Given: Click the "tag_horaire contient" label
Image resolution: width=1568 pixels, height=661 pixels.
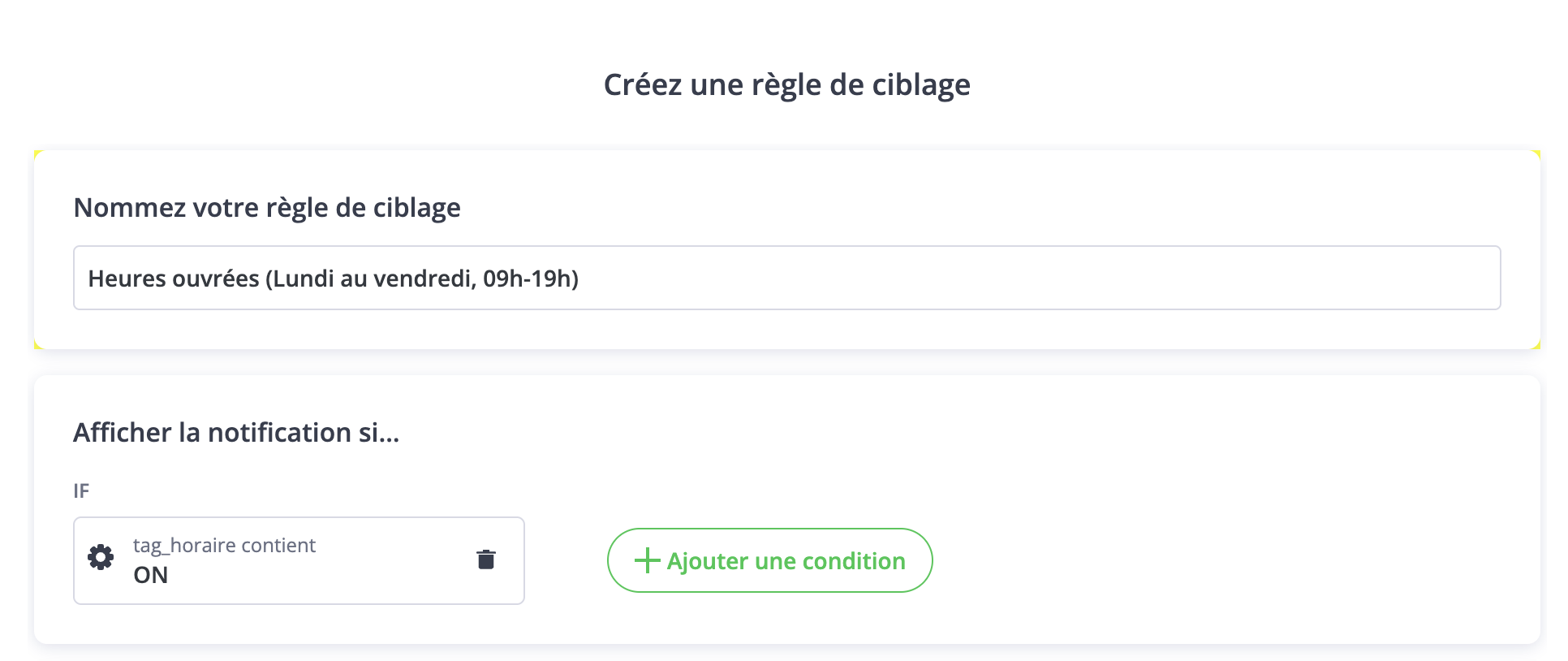Looking at the screenshot, I should [x=224, y=545].
